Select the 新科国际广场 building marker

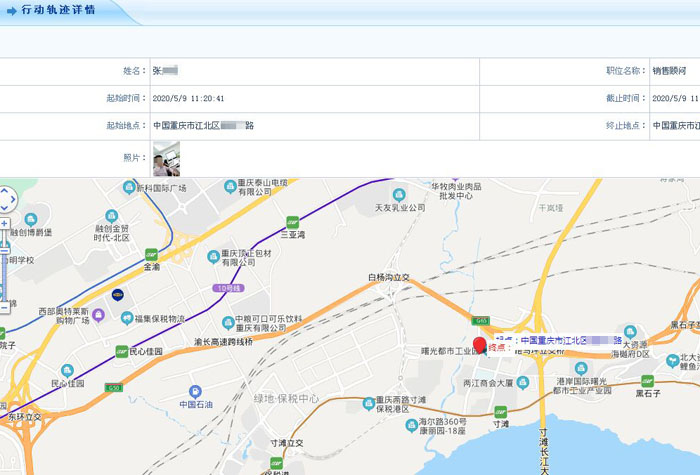[x=128, y=187]
